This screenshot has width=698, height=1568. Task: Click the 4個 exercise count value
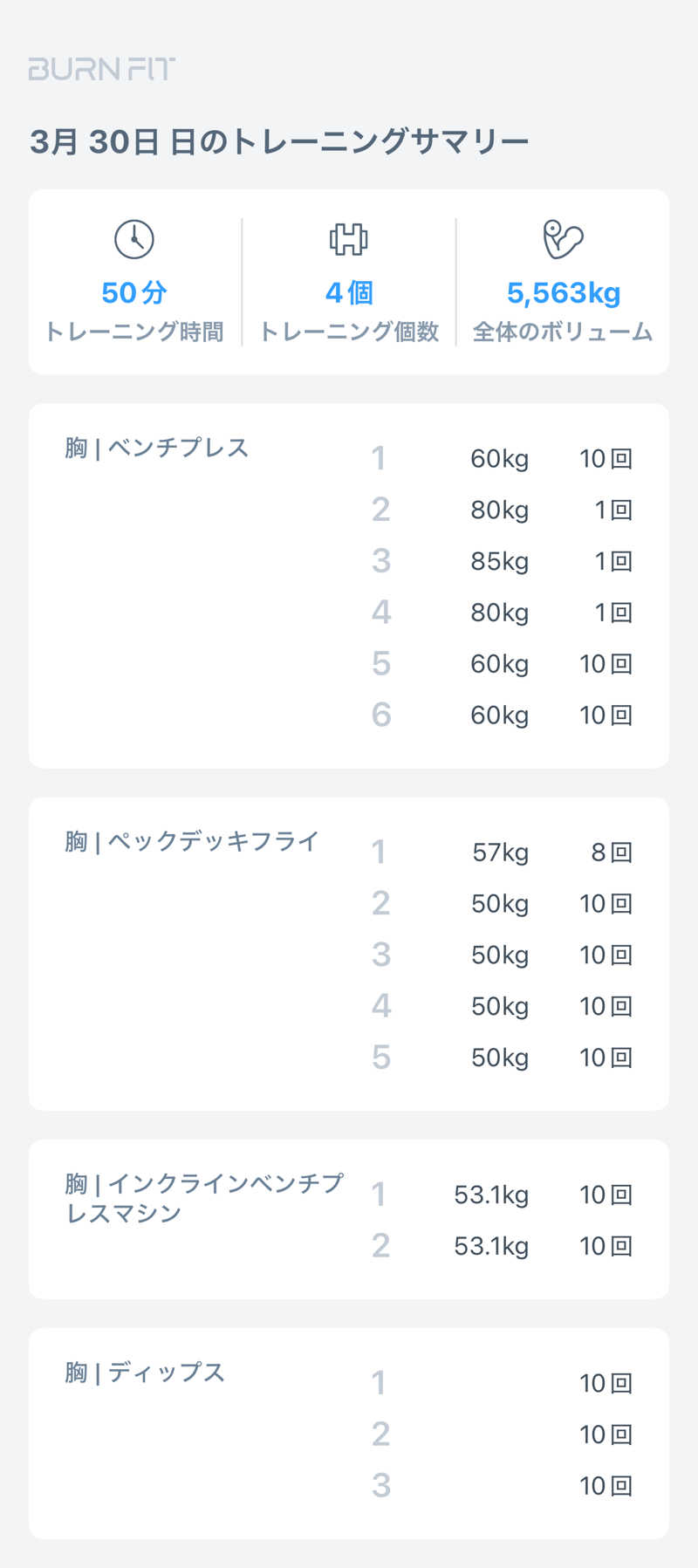(349, 293)
